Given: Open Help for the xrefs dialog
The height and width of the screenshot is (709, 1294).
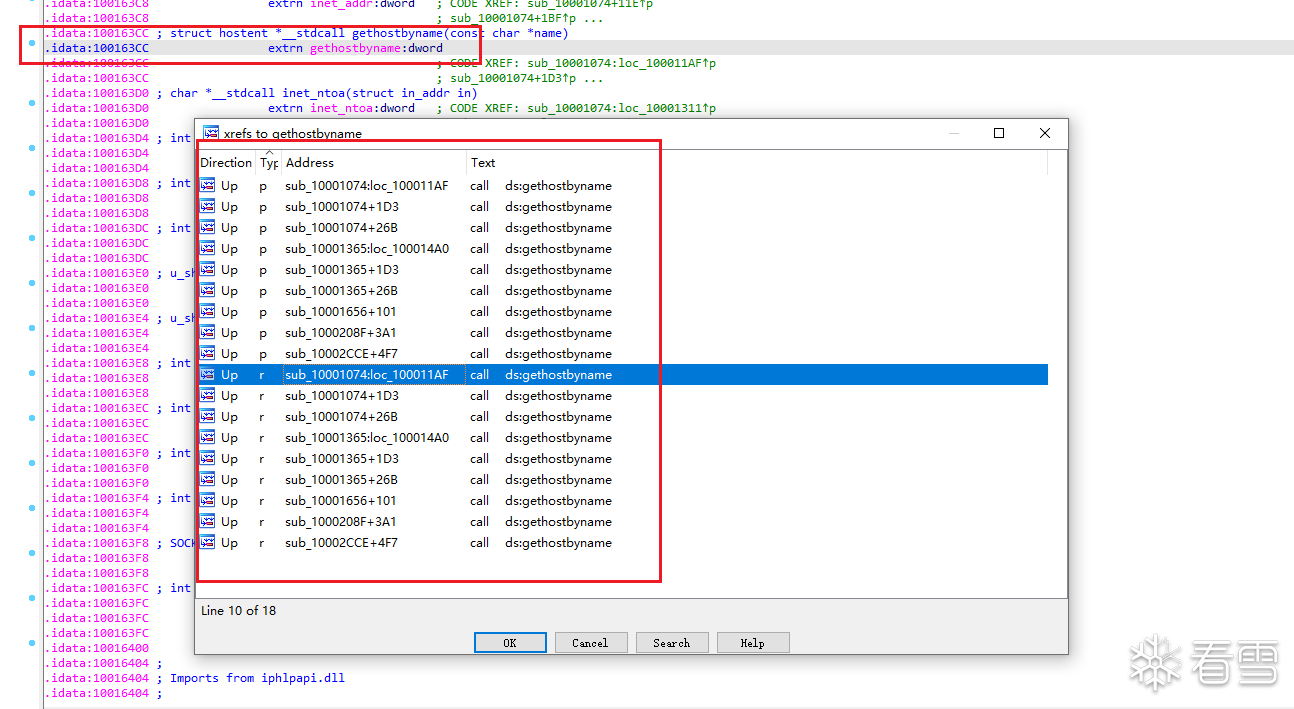Looking at the screenshot, I should (x=752, y=643).
